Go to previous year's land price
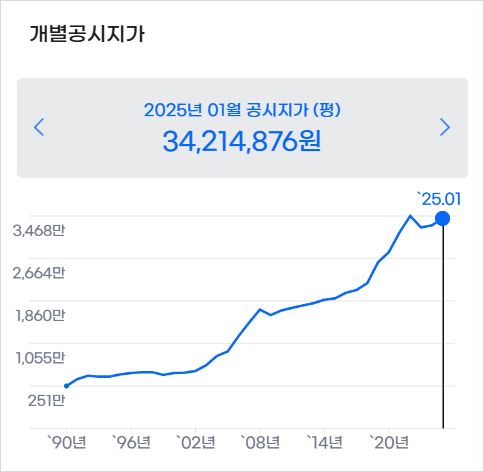The image size is (484, 472). coord(39,127)
